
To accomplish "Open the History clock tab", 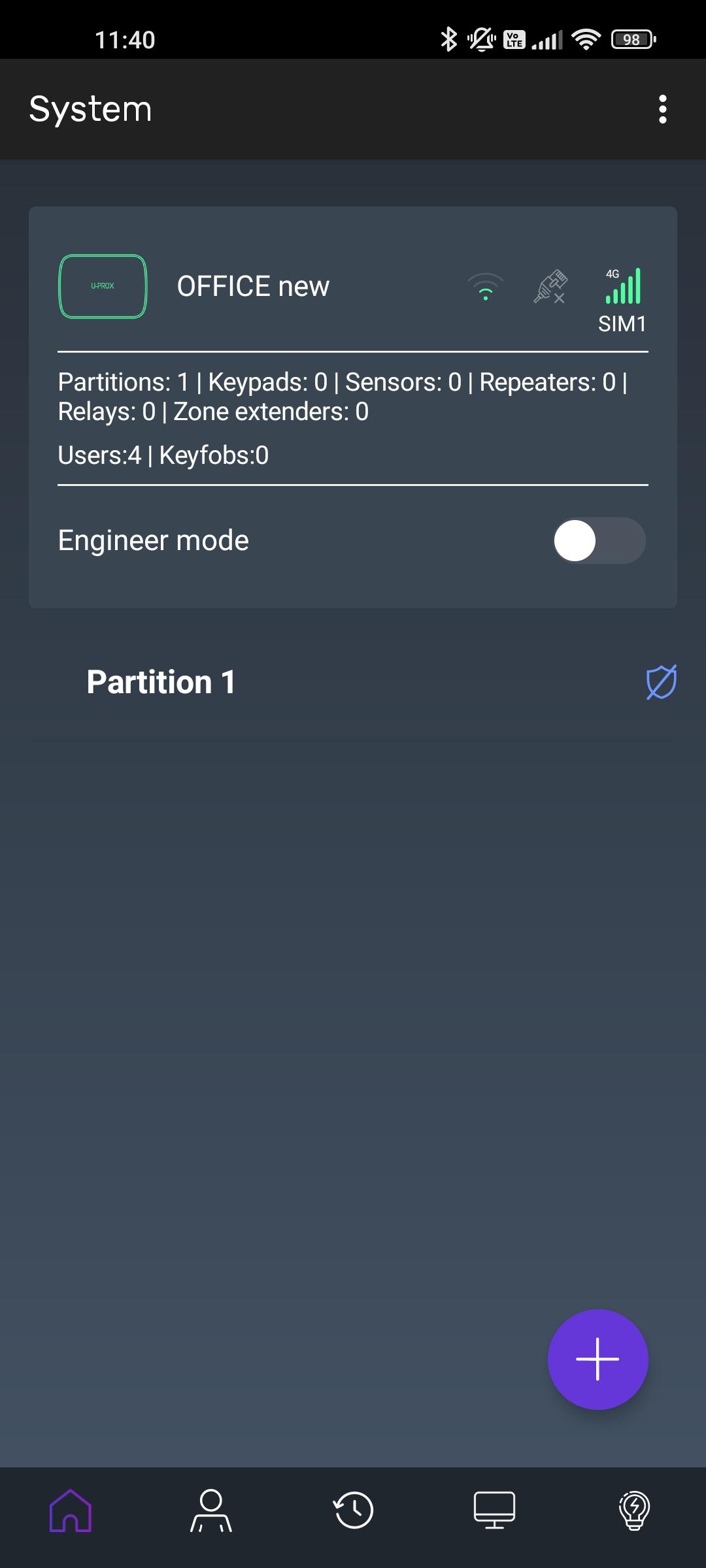I will click(353, 1510).
